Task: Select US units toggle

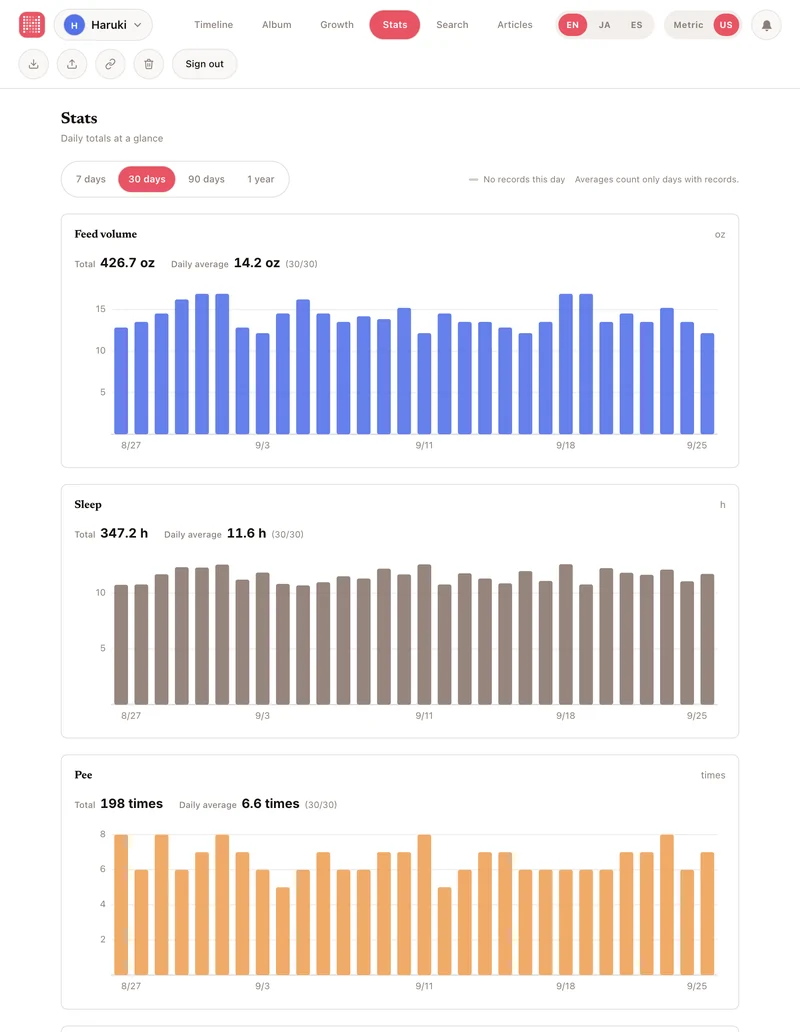Action: (x=726, y=25)
